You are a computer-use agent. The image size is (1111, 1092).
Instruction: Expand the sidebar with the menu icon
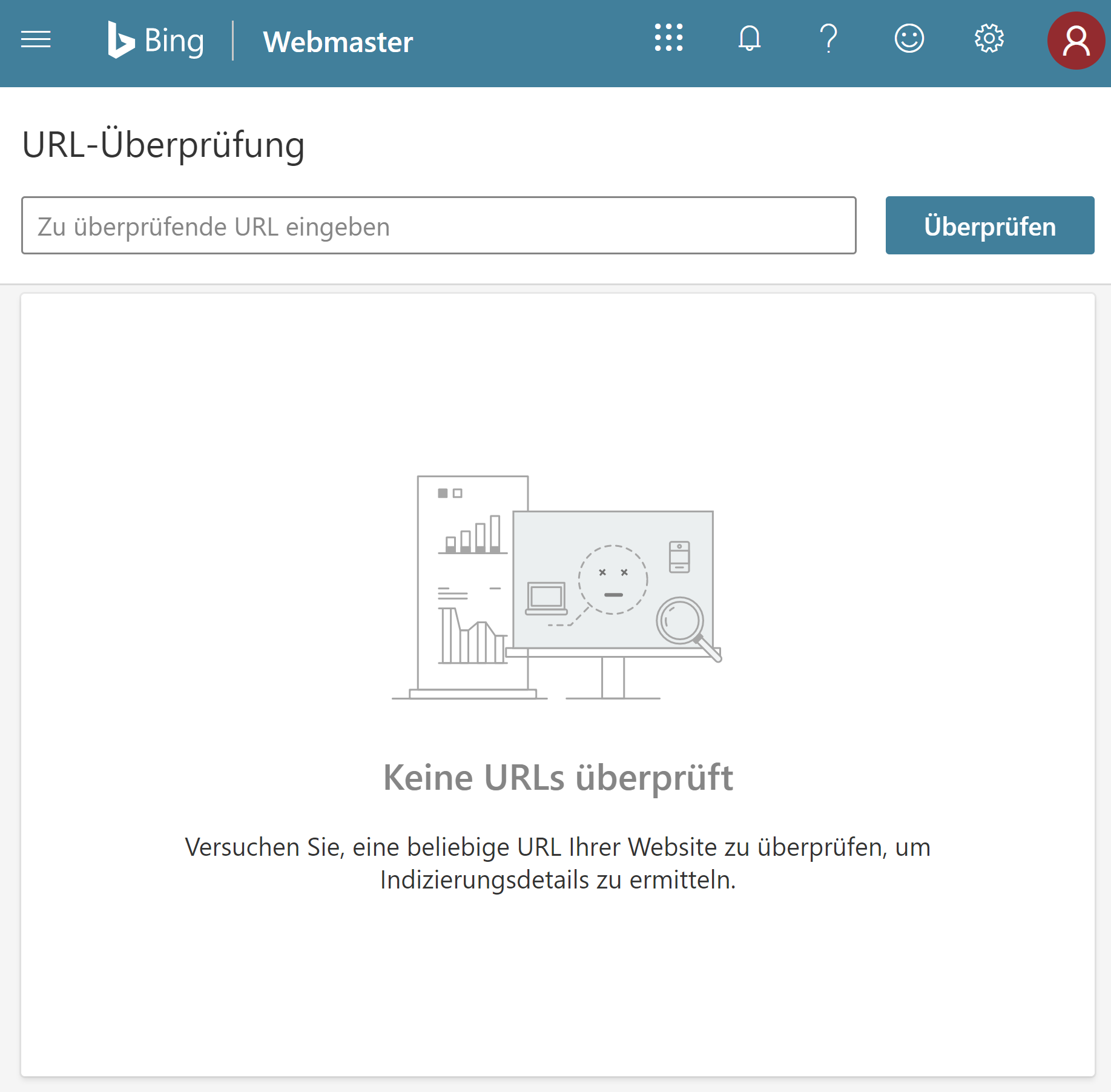pyautogui.click(x=36, y=40)
